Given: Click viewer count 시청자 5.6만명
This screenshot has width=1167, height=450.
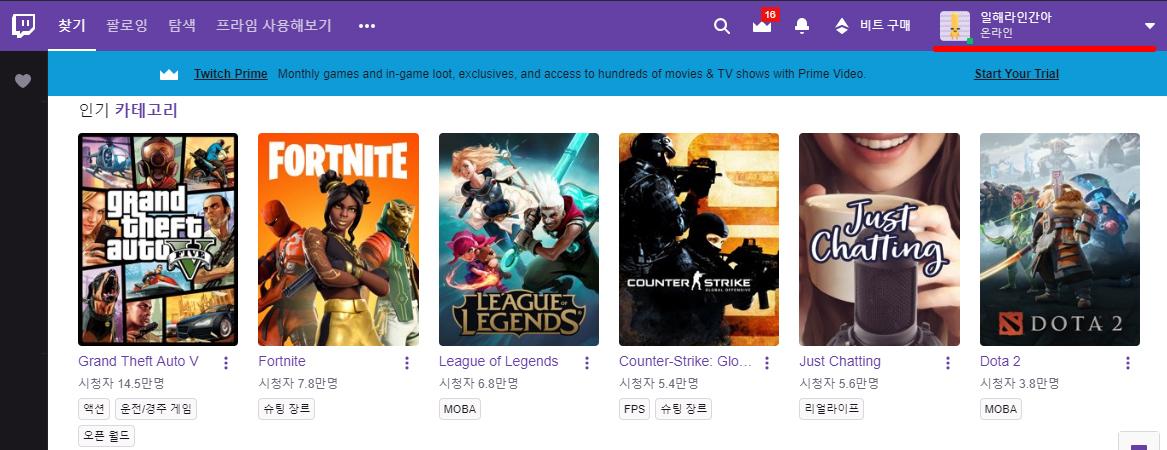Looking at the screenshot, I should coord(839,385).
